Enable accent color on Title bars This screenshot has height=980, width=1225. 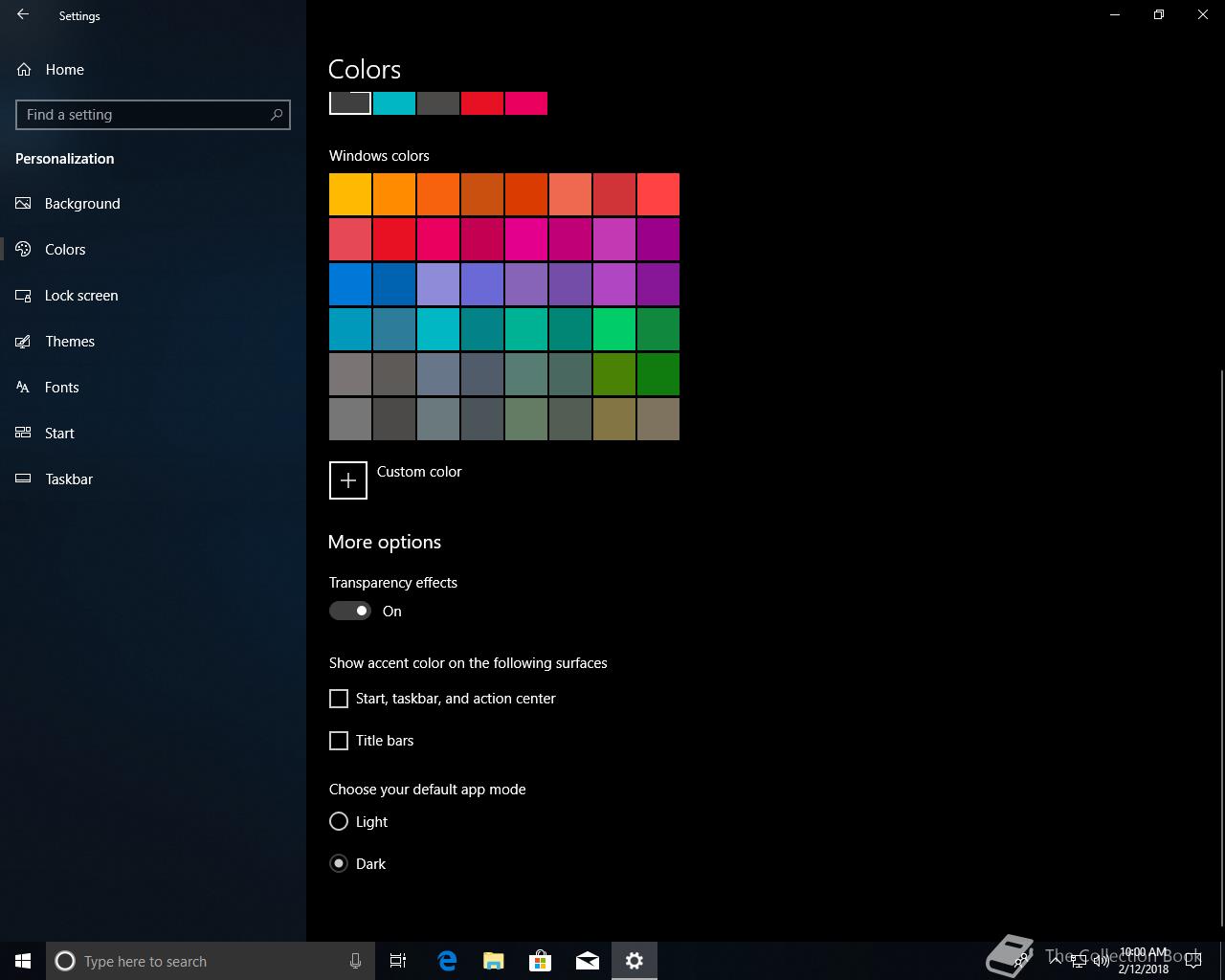(x=339, y=741)
